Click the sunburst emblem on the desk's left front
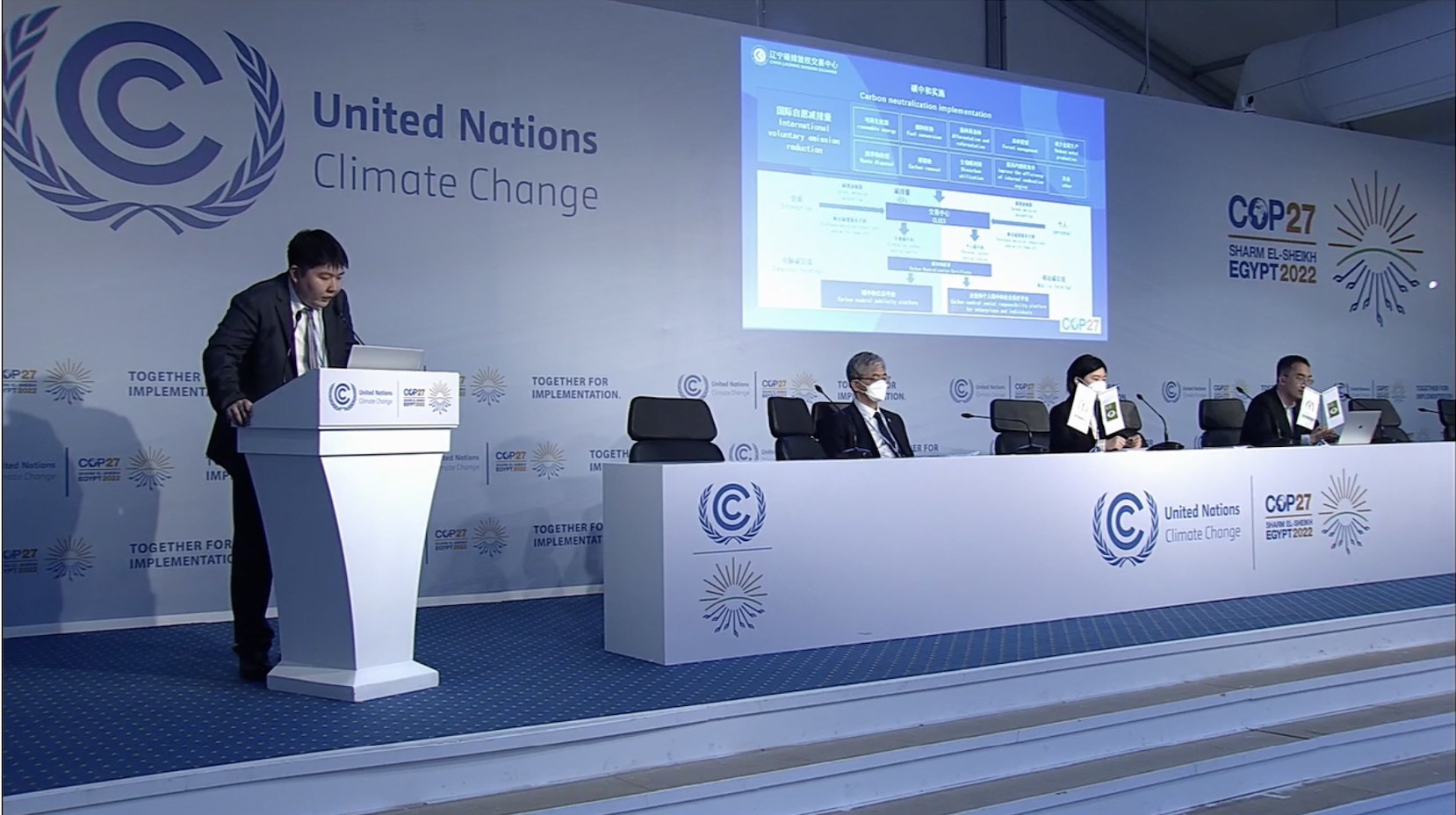 732,596
